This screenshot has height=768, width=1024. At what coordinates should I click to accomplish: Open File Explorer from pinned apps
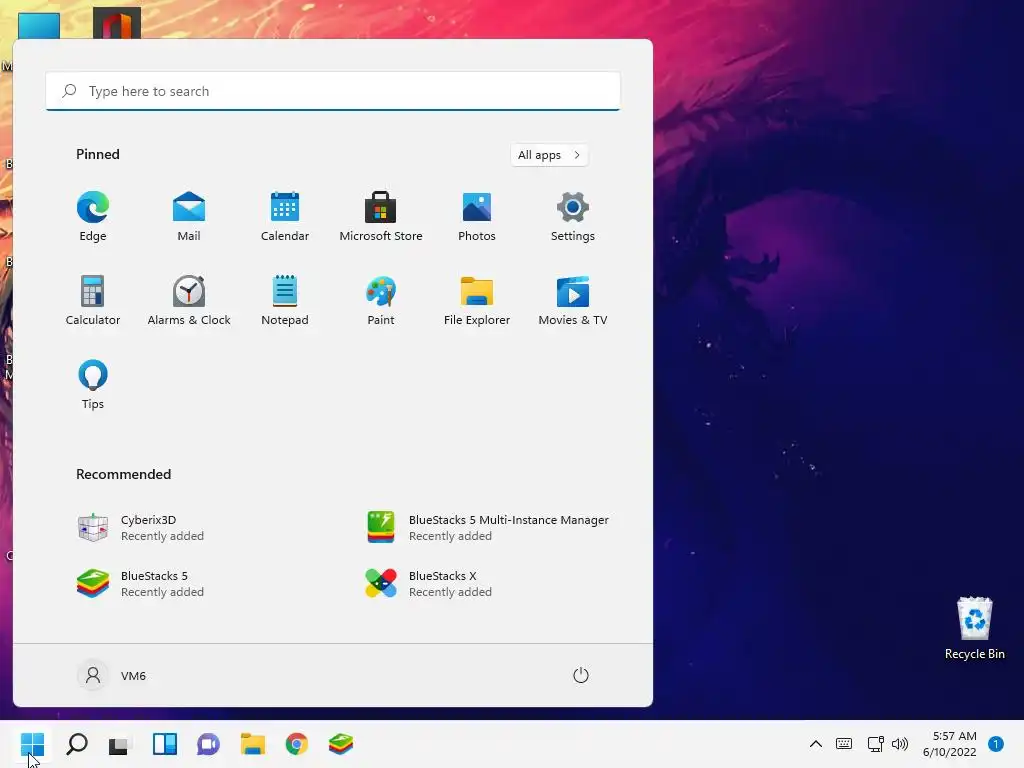[477, 300]
